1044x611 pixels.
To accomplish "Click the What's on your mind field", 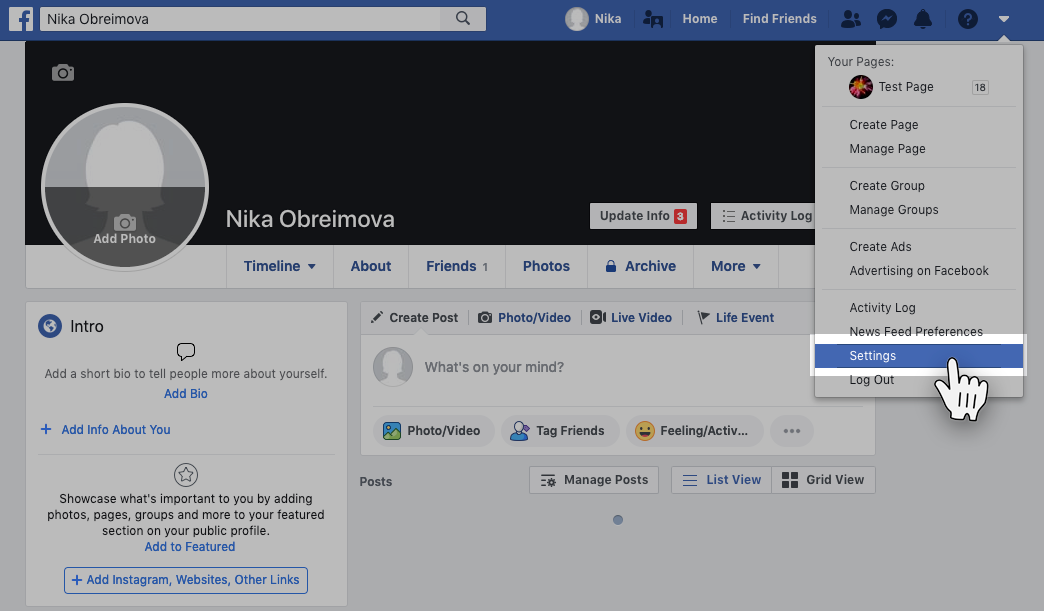I will tap(494, 367).
